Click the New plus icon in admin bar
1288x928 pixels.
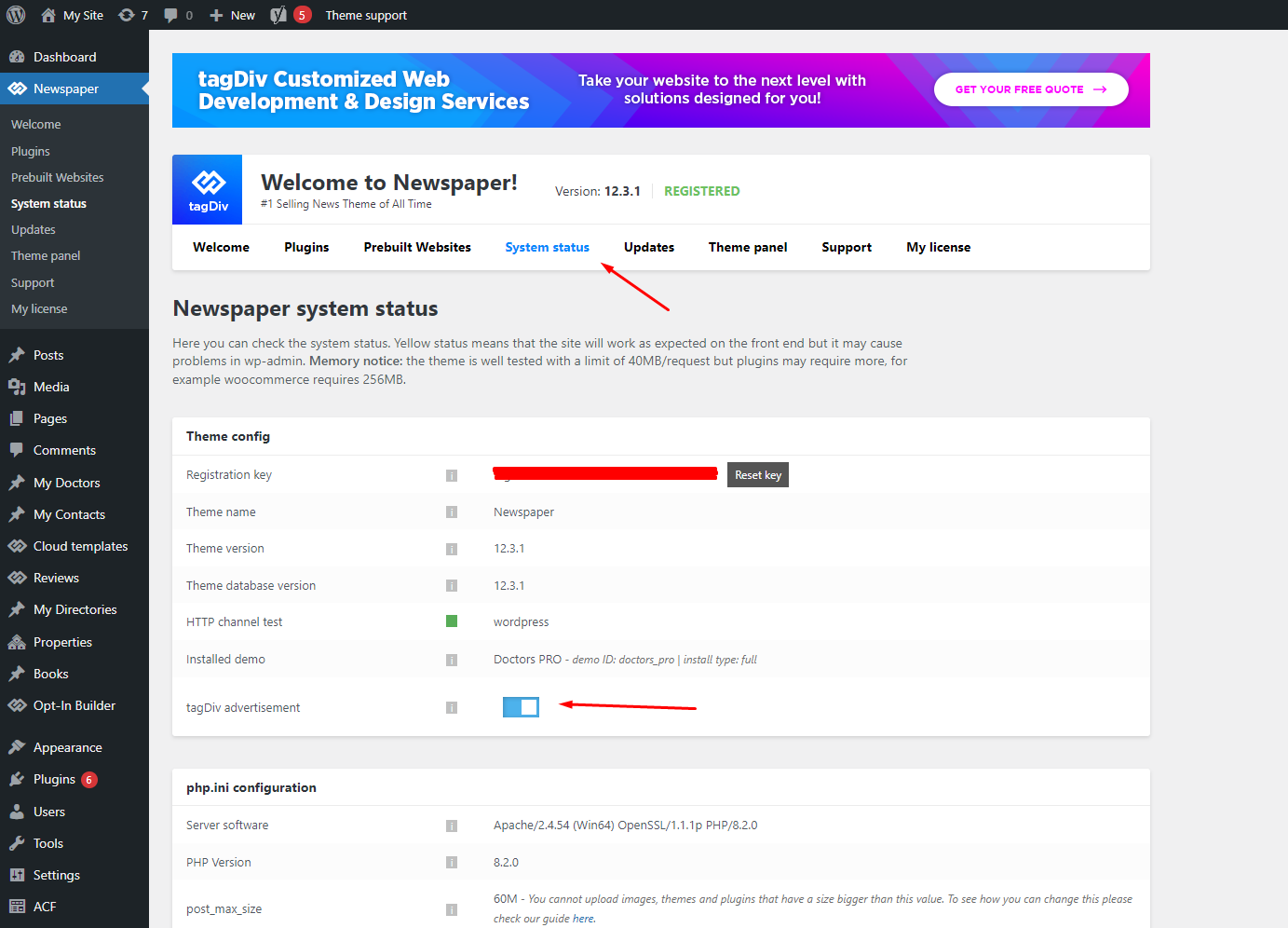point(216,15)
